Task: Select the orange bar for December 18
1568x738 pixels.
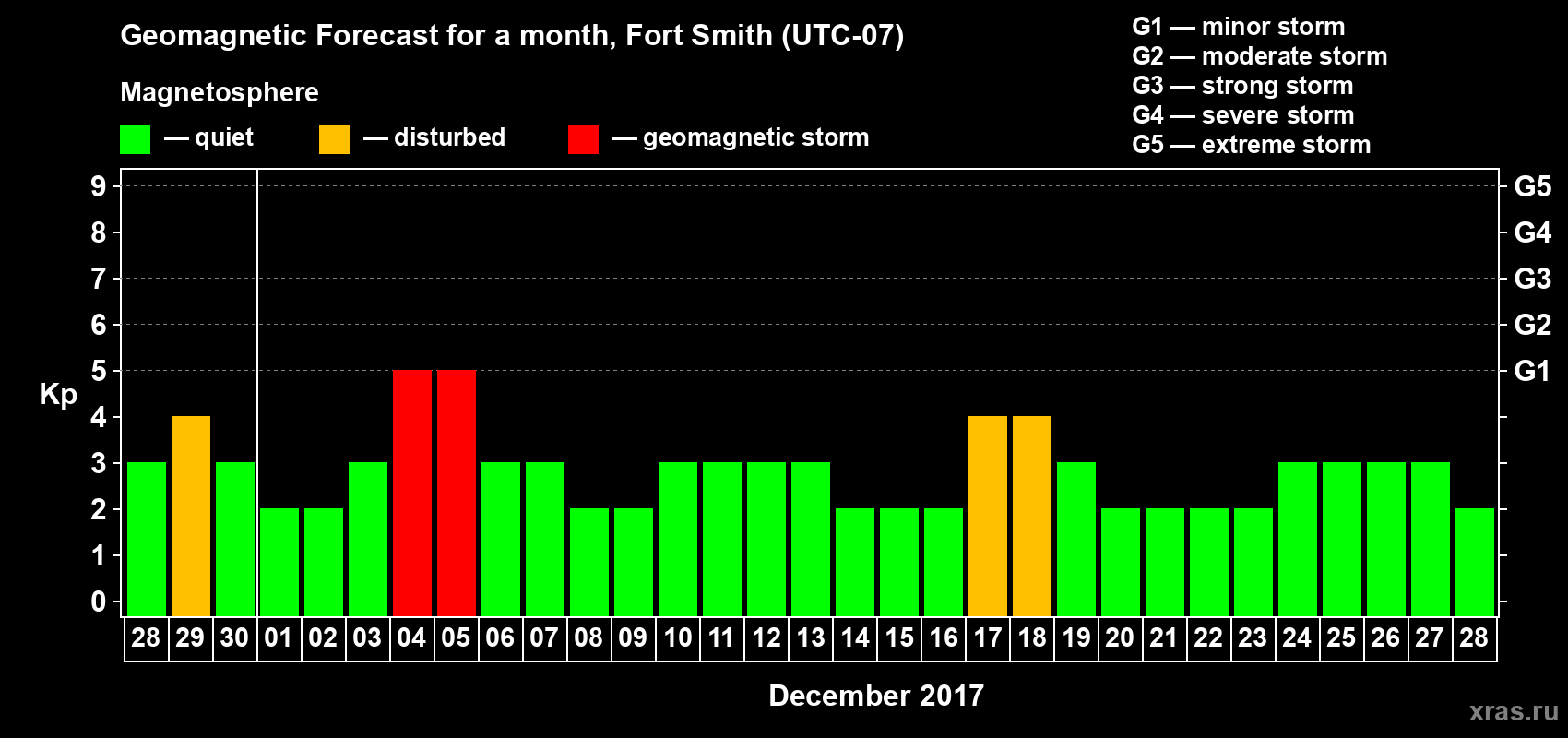Action: click(1032, 517)
